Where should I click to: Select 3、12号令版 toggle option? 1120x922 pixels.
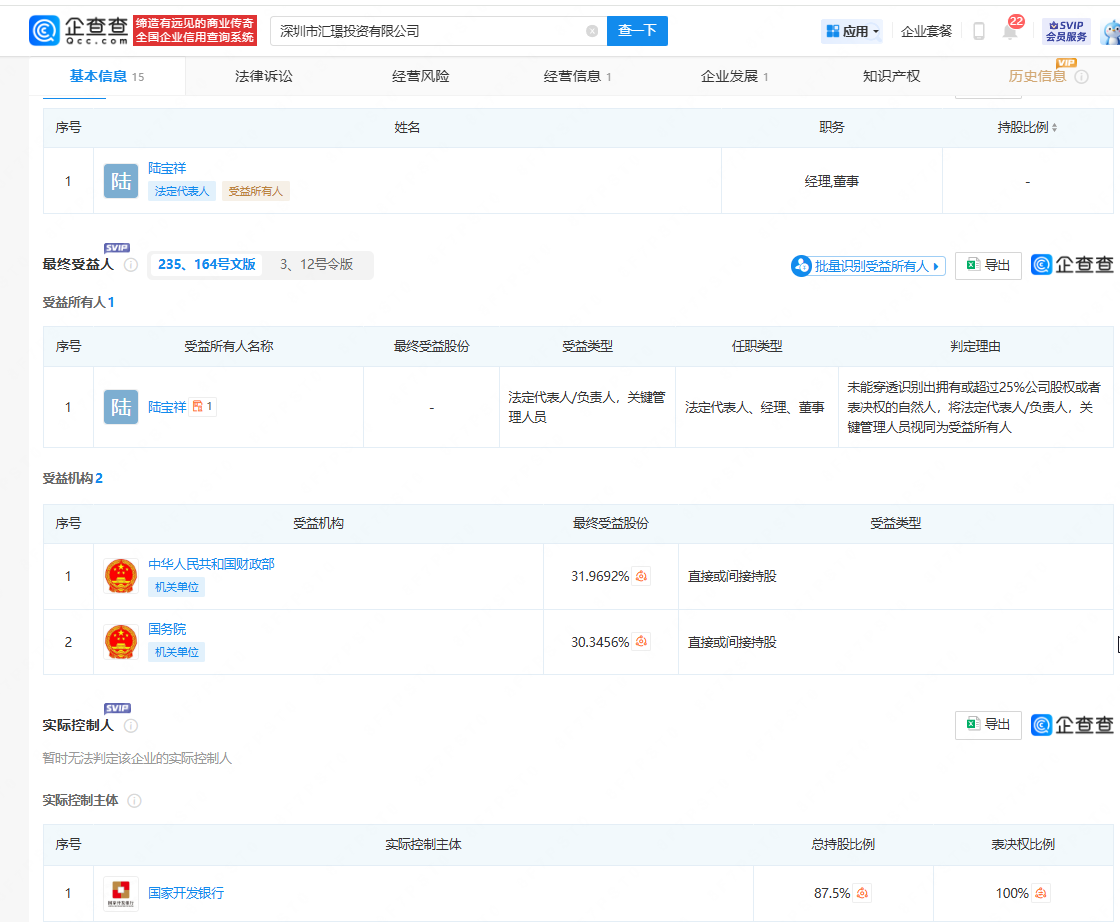316,265
